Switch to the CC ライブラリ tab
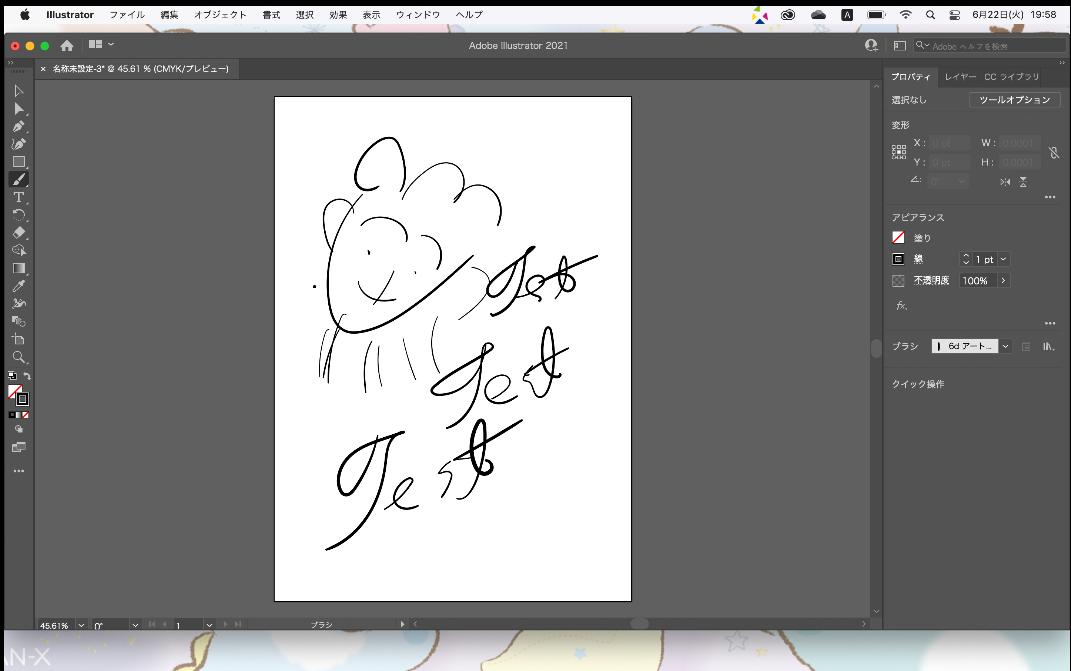 1012,77
